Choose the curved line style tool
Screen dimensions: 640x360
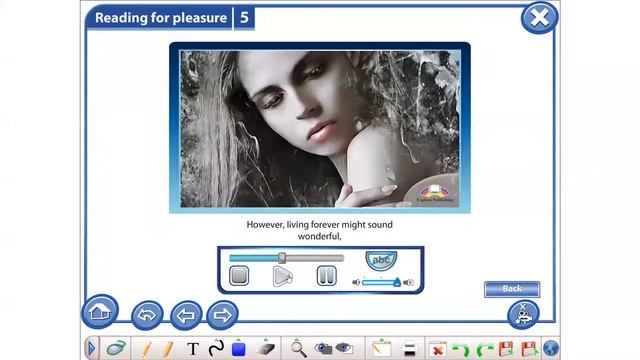pos(216,348)
